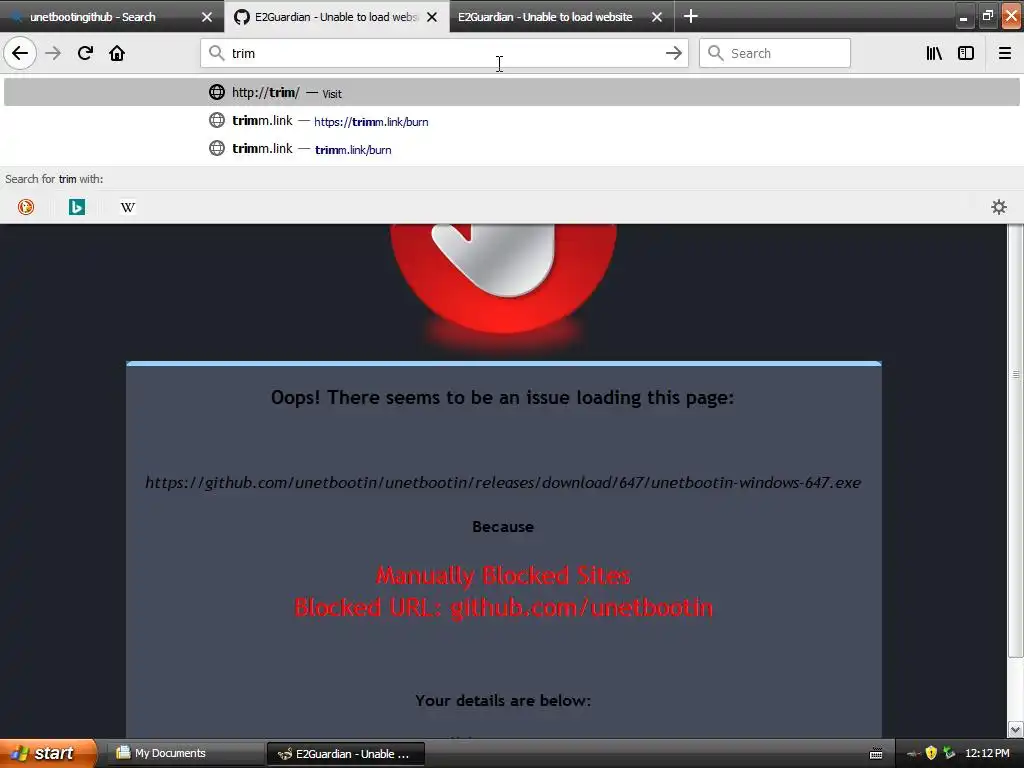Click the security shield tray icon
The height and width of the screenshot is (768, 1024).
tap(931, 753)
